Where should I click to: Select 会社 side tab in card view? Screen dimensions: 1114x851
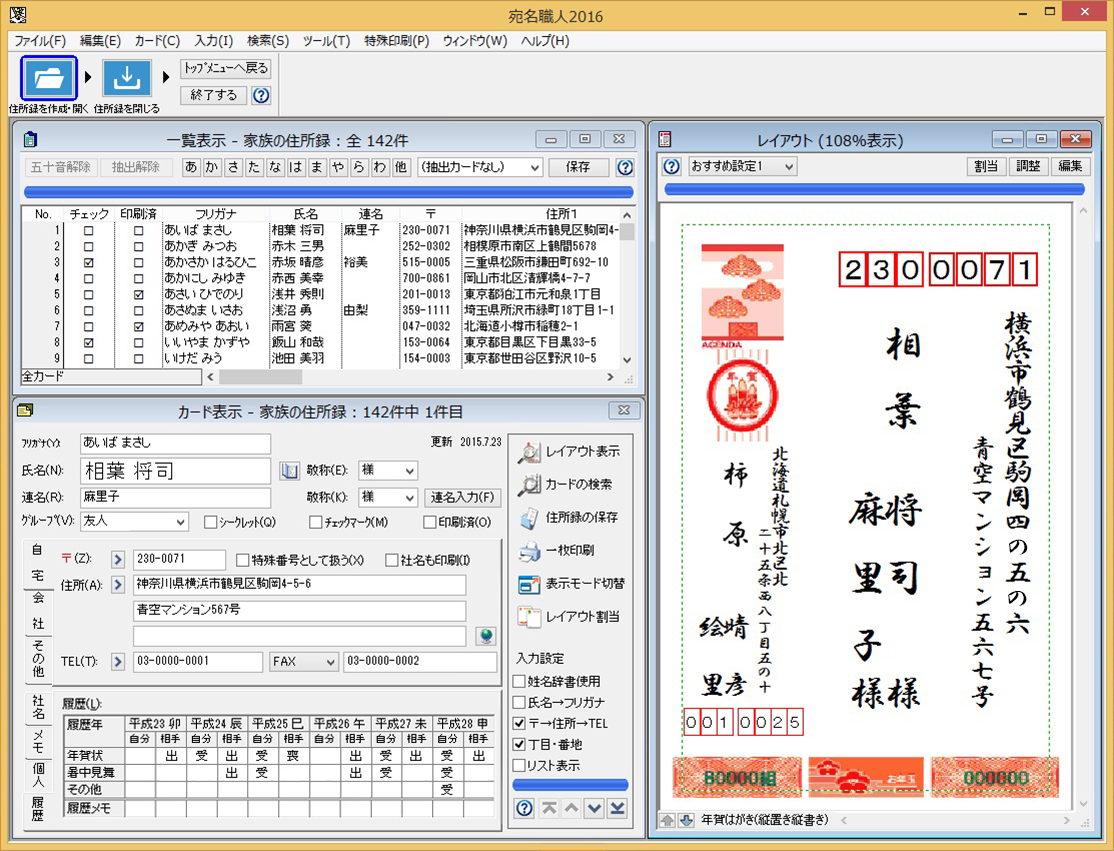(38, 611)
